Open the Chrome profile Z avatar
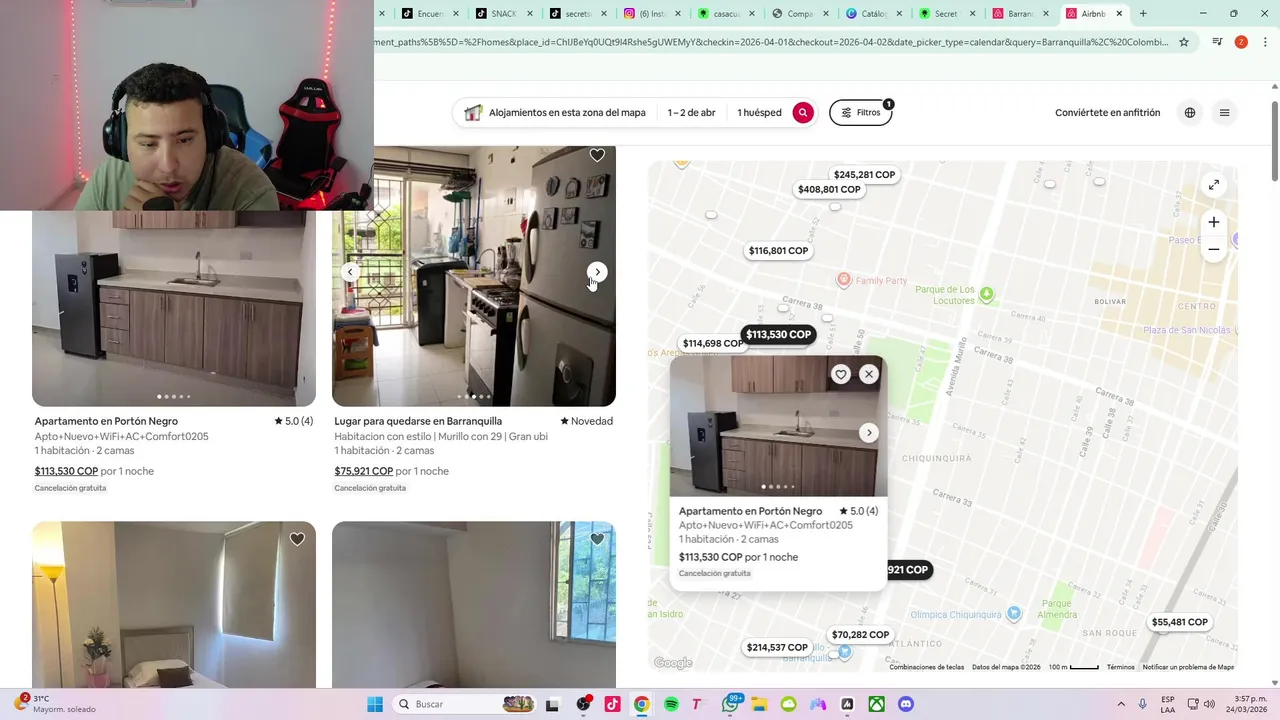The image size is (1280, 720). [x=1241, y=42]
